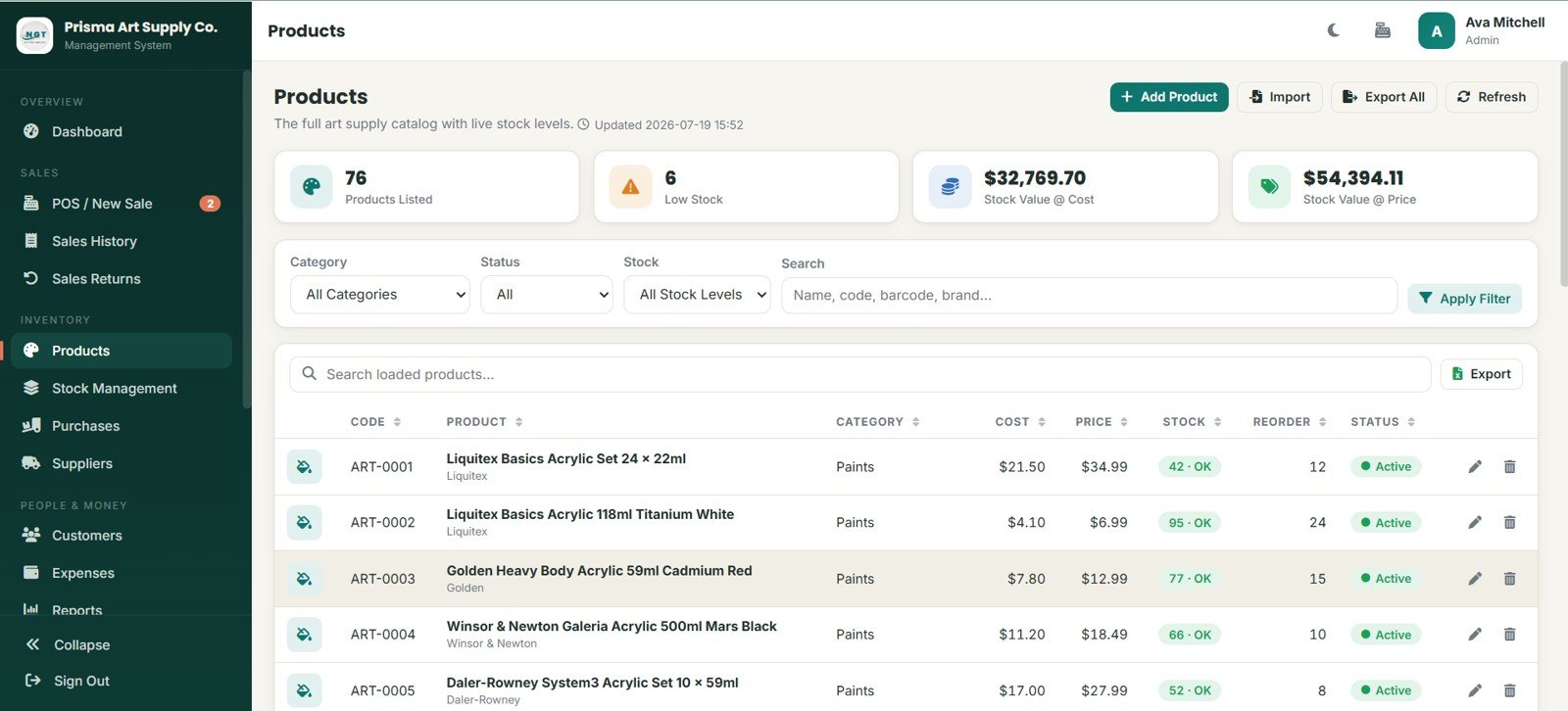Sort table by STOCK column
Viewport: 1568px width, 711px height.
pyautogui.click(x=1192, y=422)
